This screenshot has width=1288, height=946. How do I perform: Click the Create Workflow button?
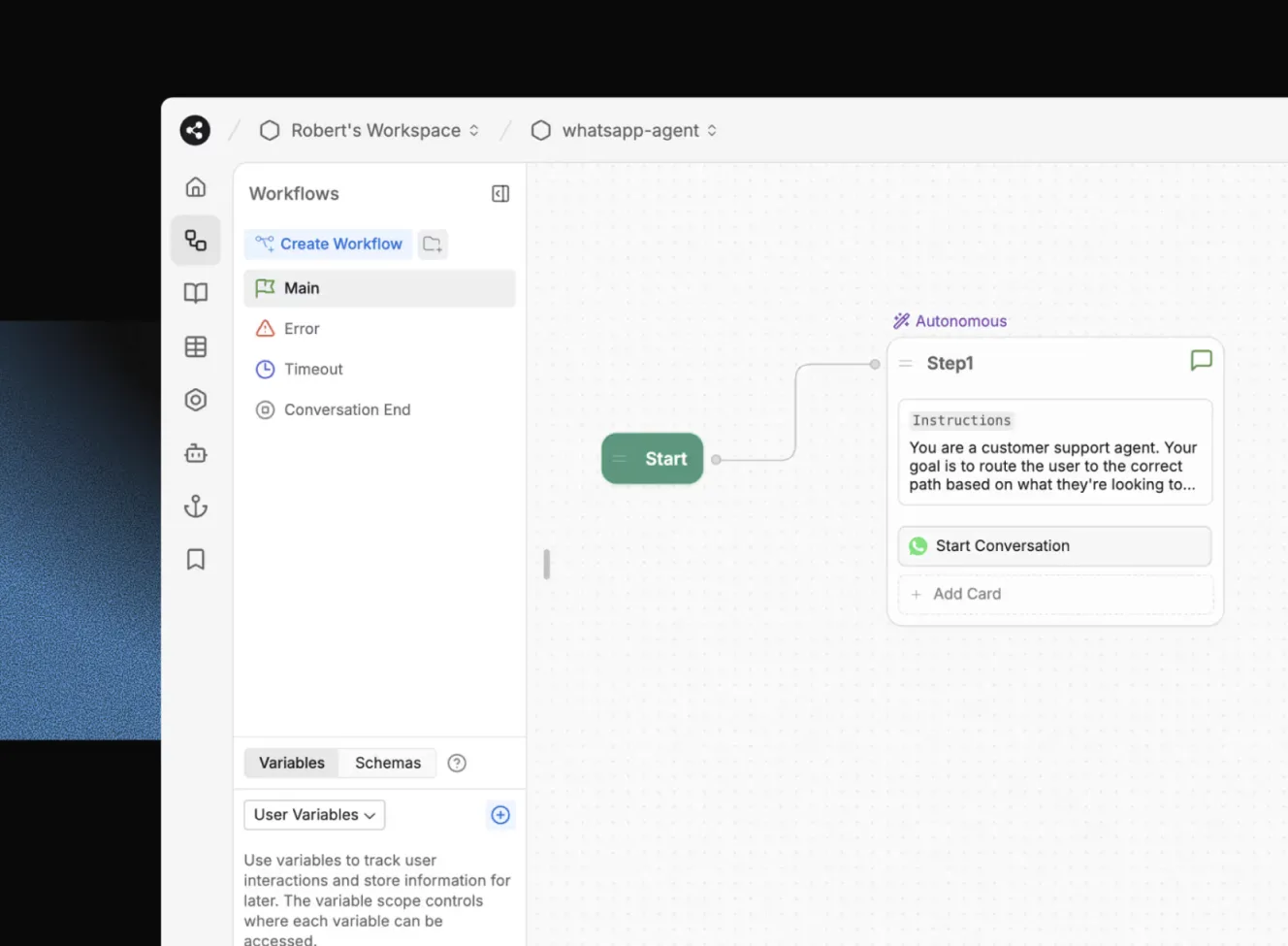(x=329, y=245)
